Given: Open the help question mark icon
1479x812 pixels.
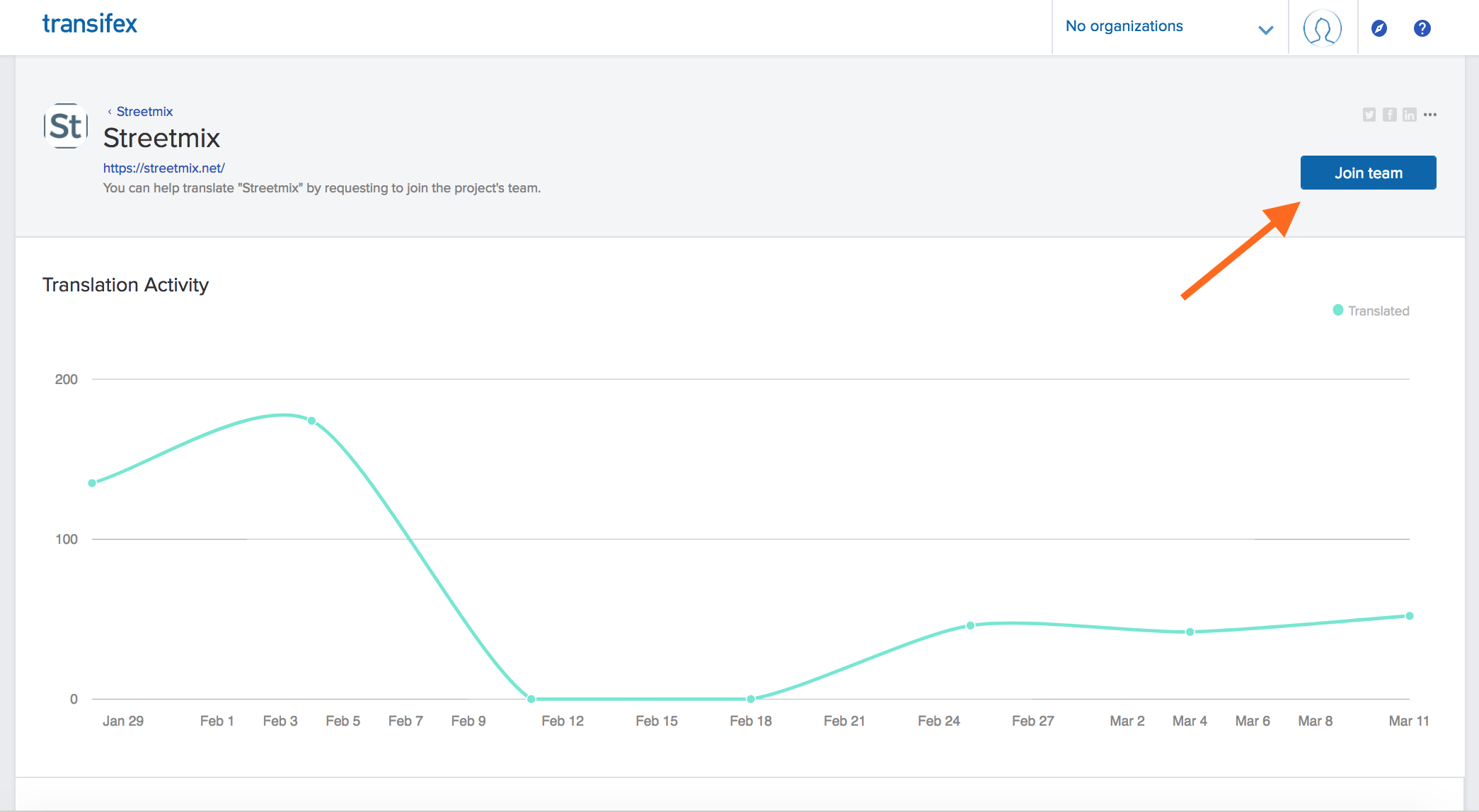Looking at the screenshot, I should [x=1422, y=28].
